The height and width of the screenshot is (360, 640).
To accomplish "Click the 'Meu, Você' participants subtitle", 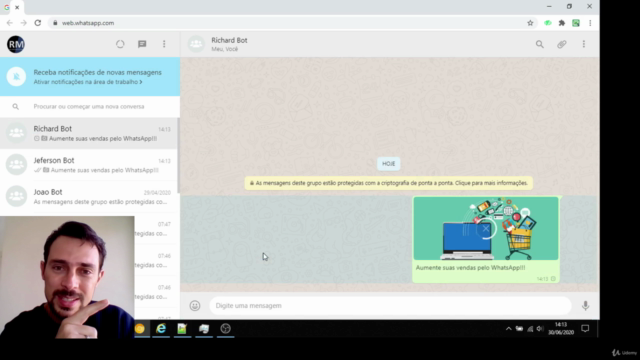I will [x=224, y=49].
